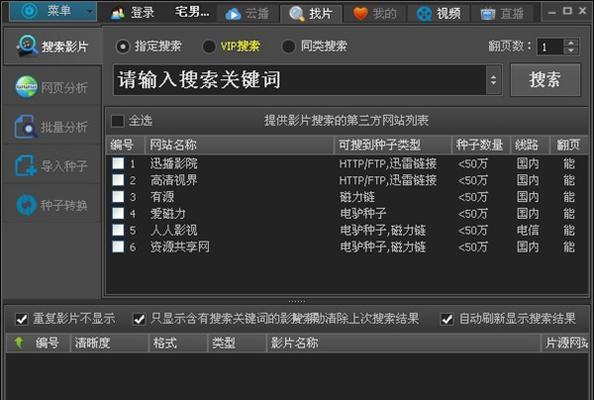Select the VIP搜索 radio option
The height and width of the screenshot is (400, 594).
coord(209,47)
